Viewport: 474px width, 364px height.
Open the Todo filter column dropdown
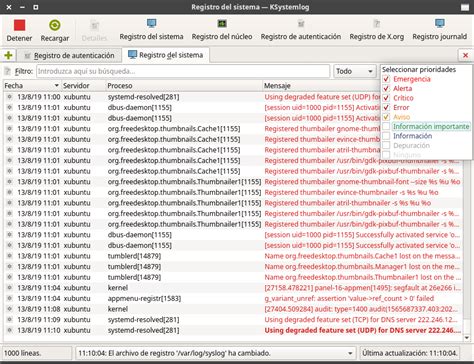tap(355, 71)
